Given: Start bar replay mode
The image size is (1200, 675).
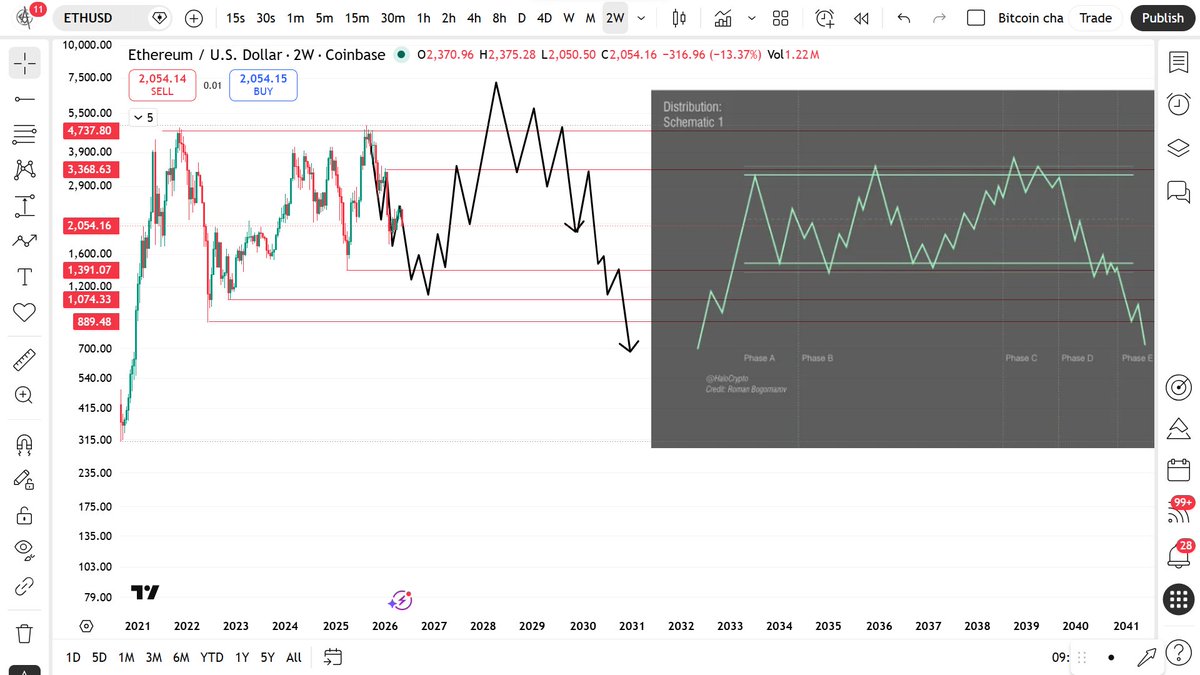Looking at the screenshot, I should click(x=860, y=18).
